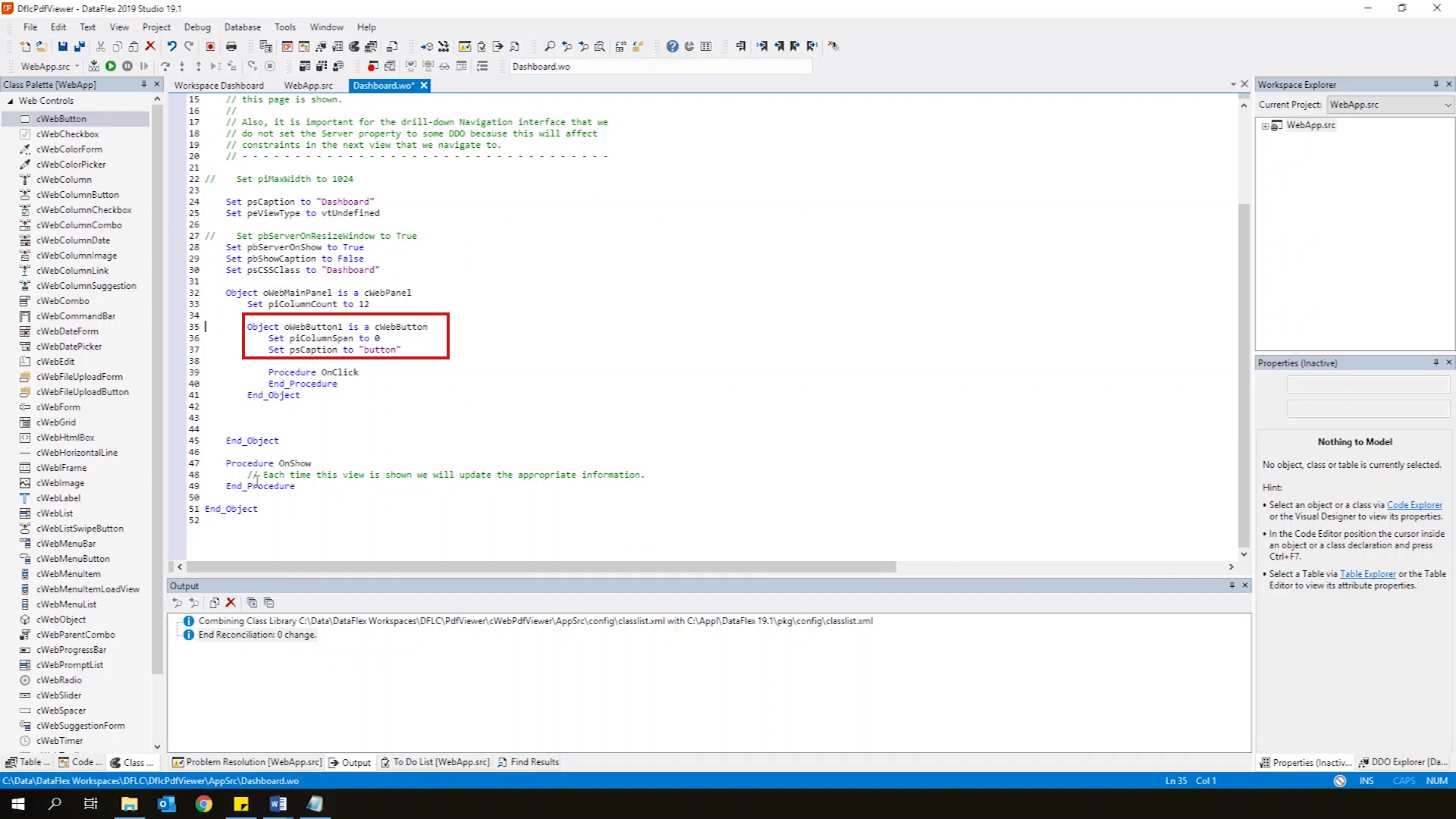
Task: Click the blue Help question icon
Action: click(x=672, y=46)
